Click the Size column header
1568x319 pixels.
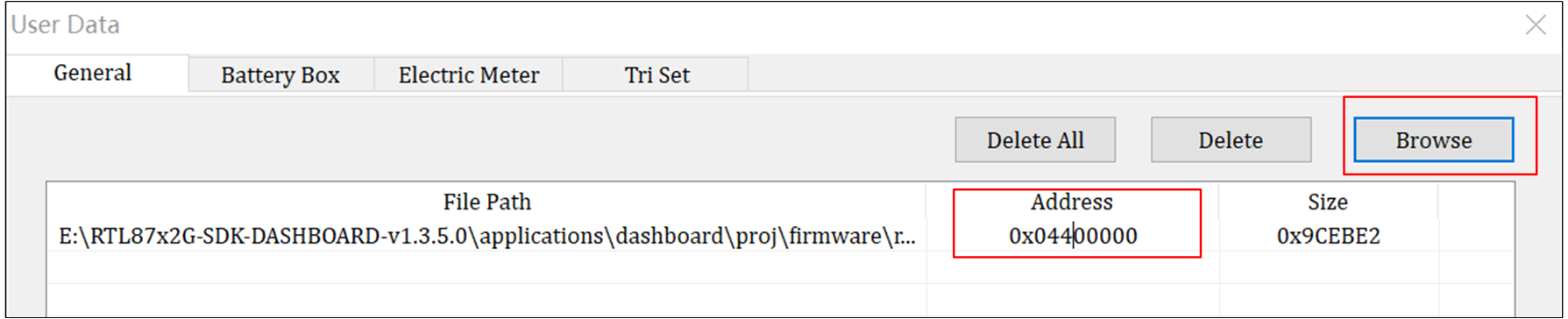(x=1328, y=202)
